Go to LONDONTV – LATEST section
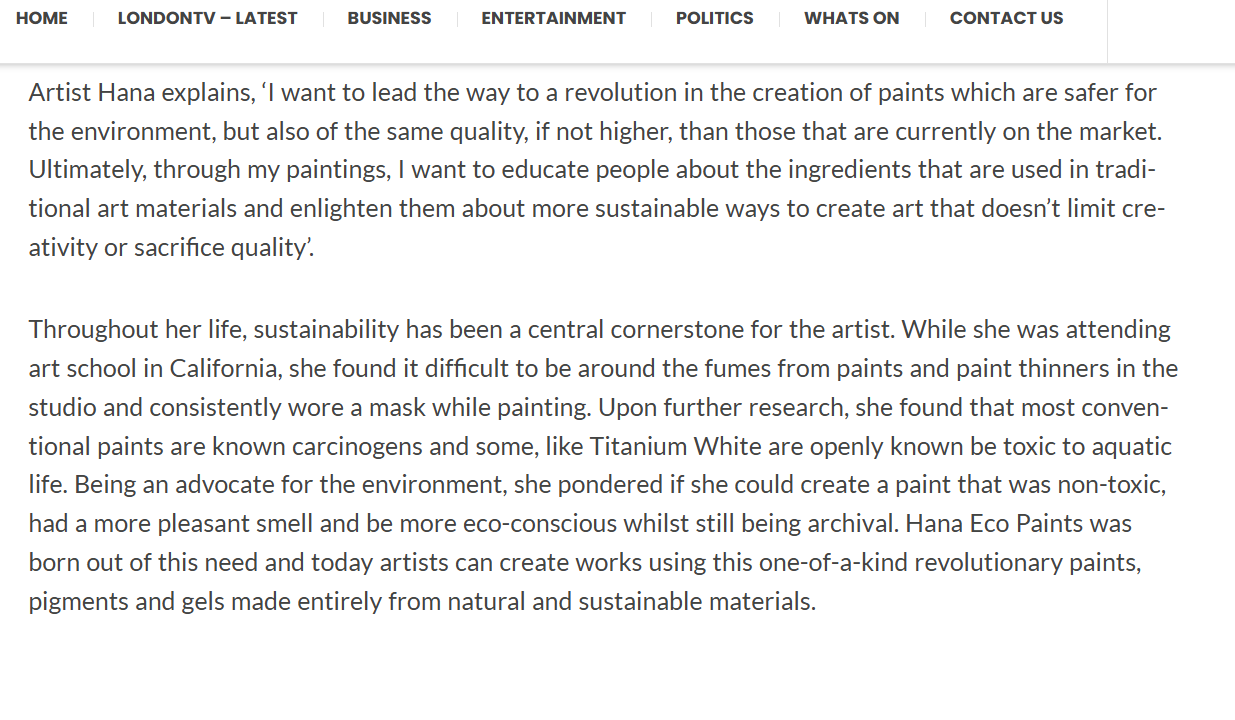Screen dimensions: 1235x720 click(x=207, y=18)
